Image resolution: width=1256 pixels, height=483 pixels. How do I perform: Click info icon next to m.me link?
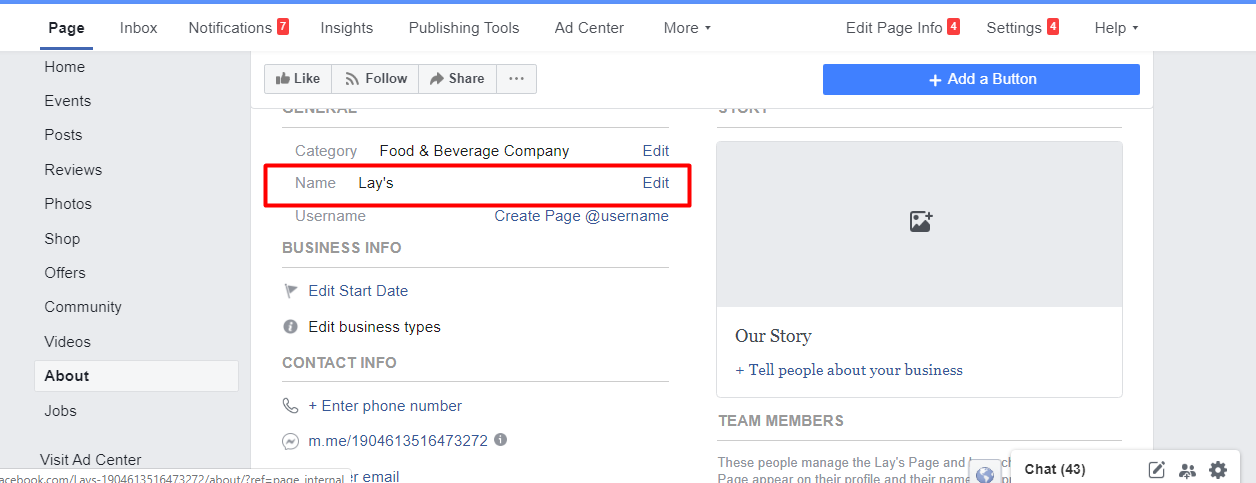501,439
